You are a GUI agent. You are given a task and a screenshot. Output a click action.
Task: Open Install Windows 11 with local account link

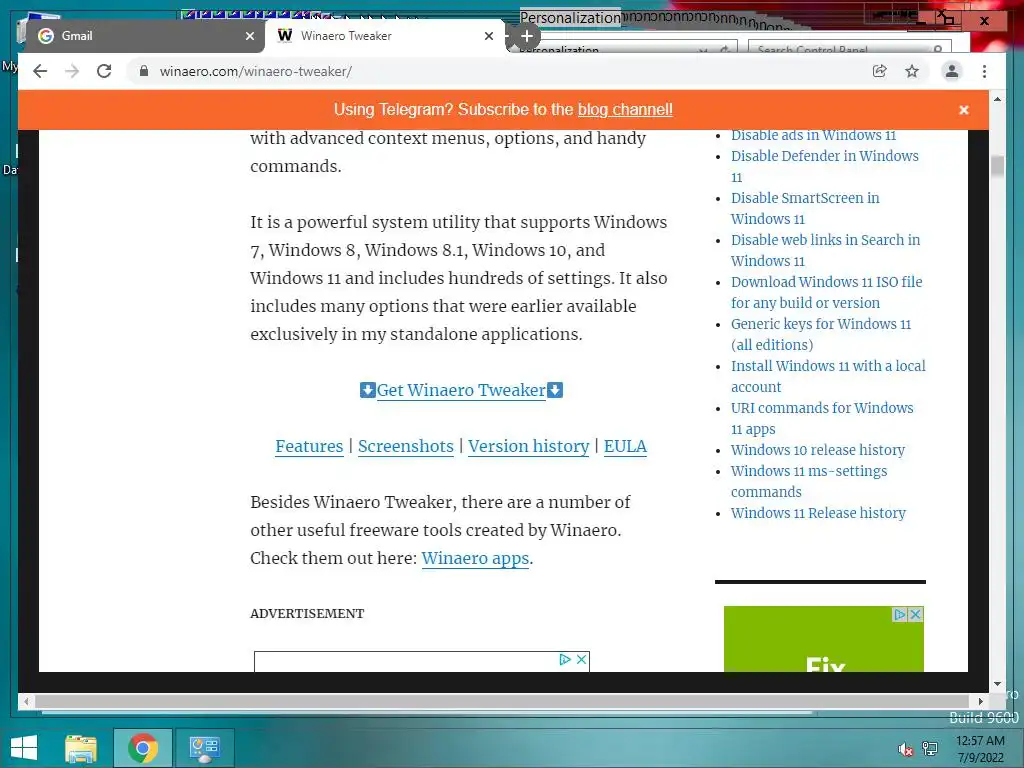click(828, 376)
